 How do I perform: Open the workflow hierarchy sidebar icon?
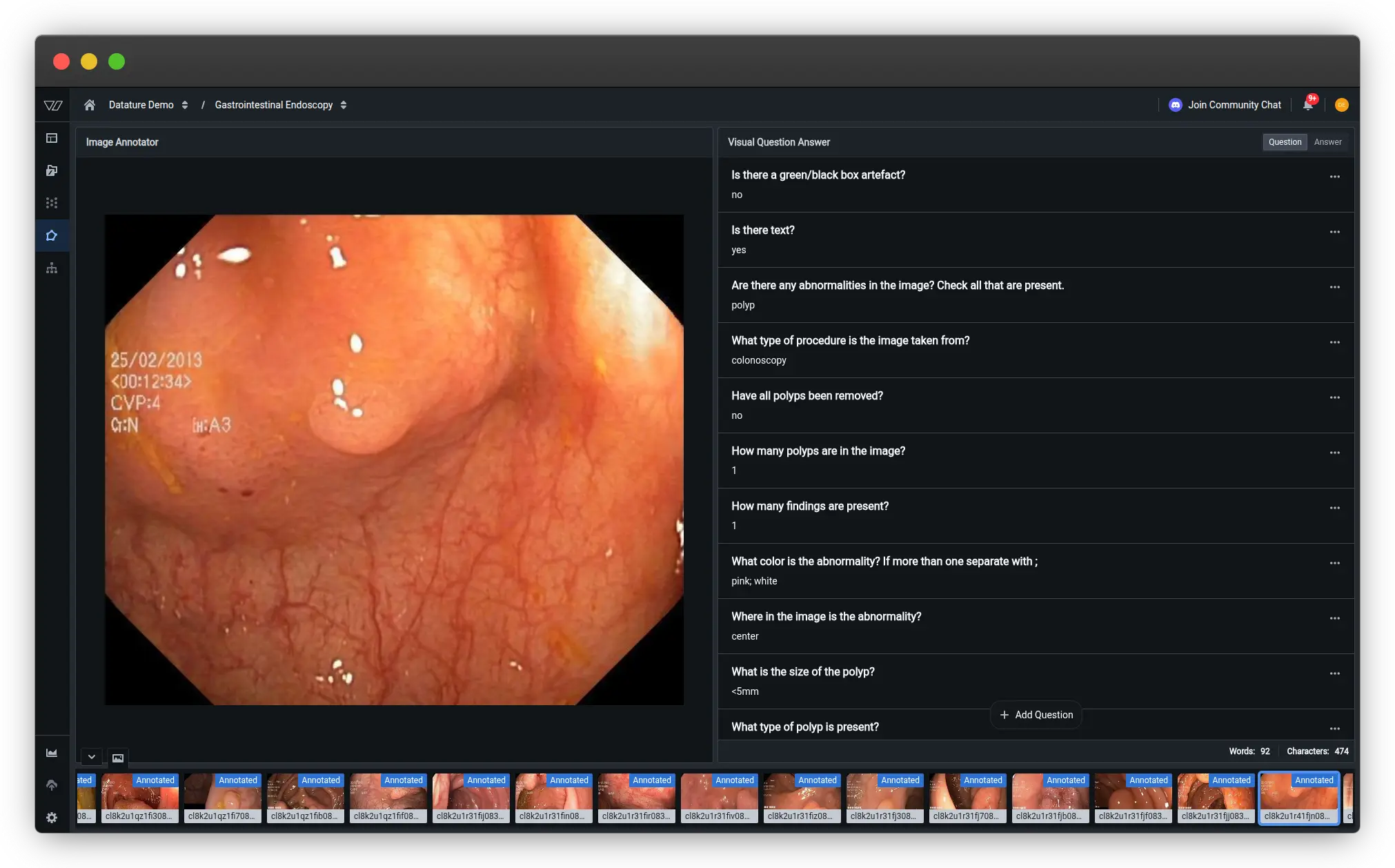pos(52,268)
